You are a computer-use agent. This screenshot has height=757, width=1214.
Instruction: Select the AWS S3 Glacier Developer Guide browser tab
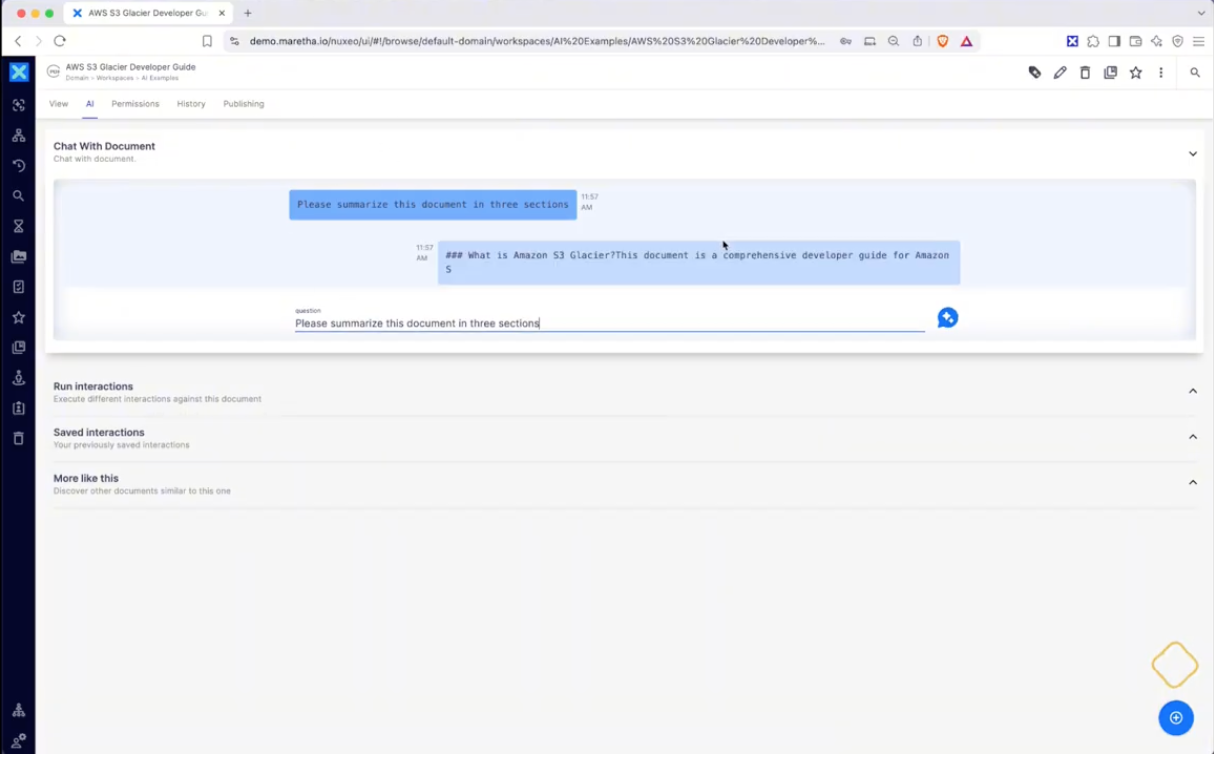(149, 13)
